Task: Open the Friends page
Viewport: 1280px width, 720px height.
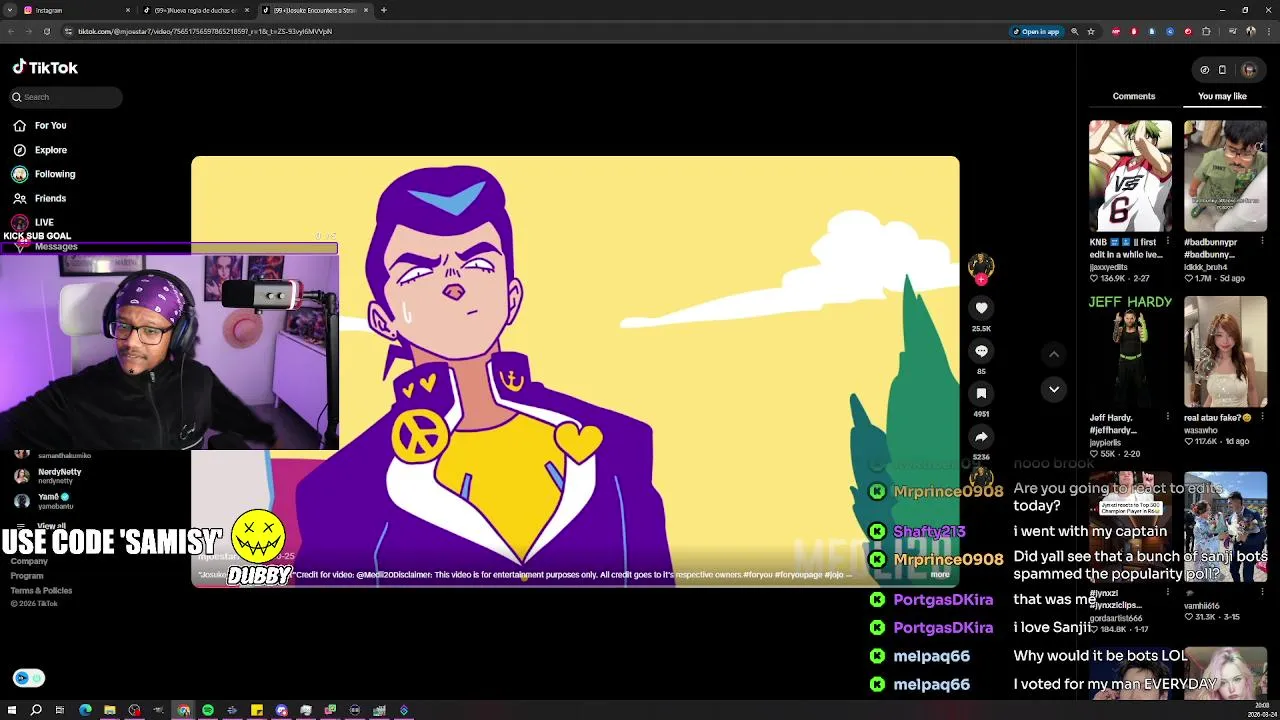Action: click(40, 198)
